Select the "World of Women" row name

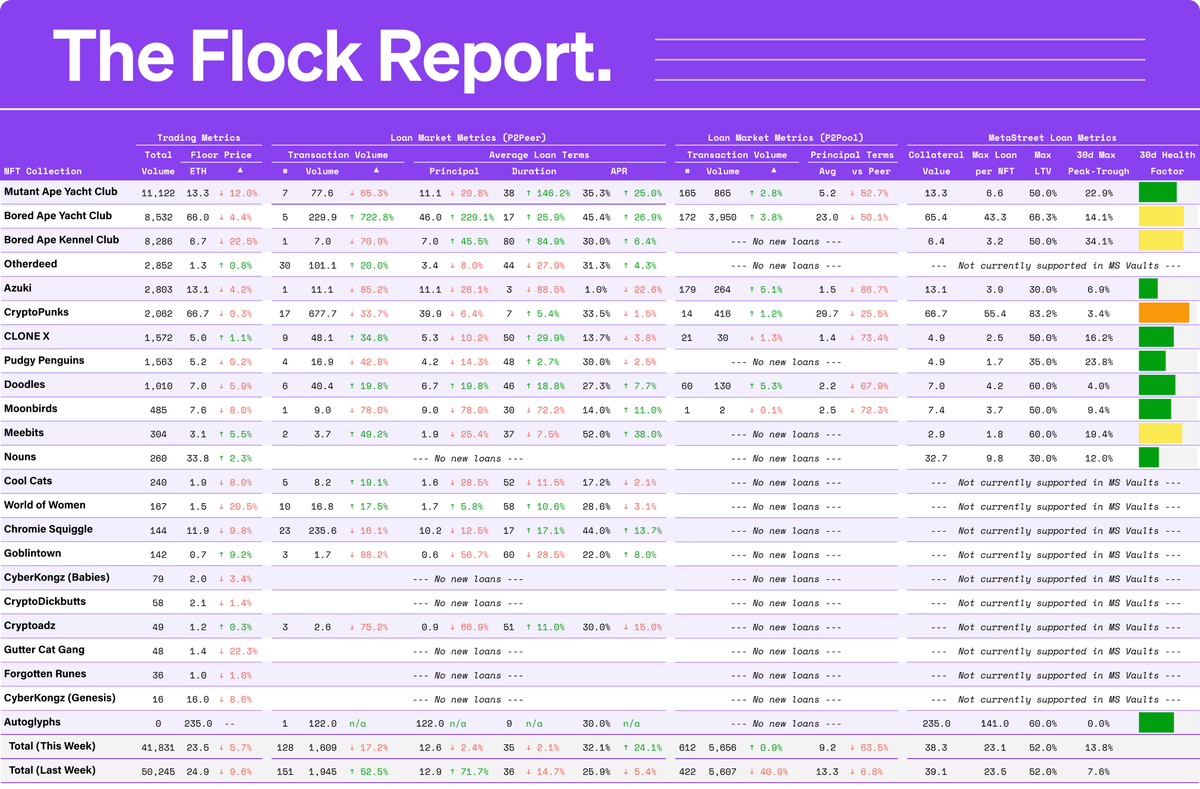pyautogui.click(x=46, y=505)
